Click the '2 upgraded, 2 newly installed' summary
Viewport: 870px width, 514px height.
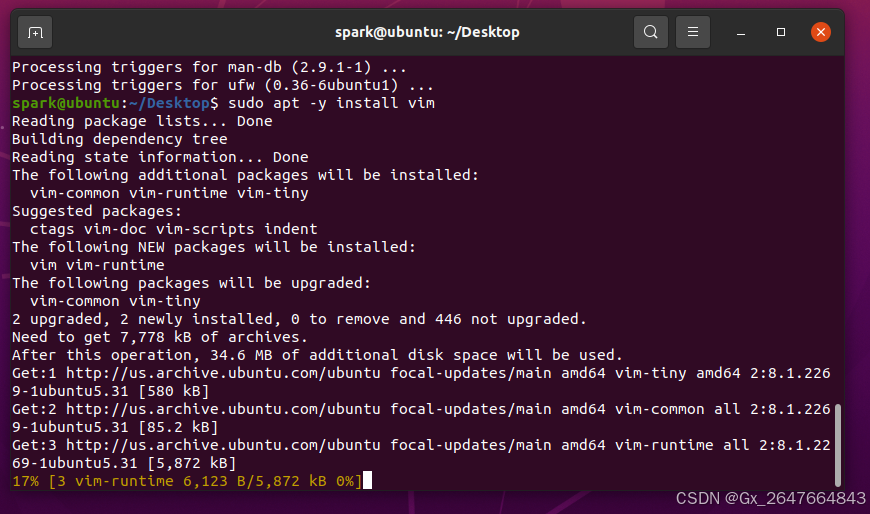click(299, 319)
